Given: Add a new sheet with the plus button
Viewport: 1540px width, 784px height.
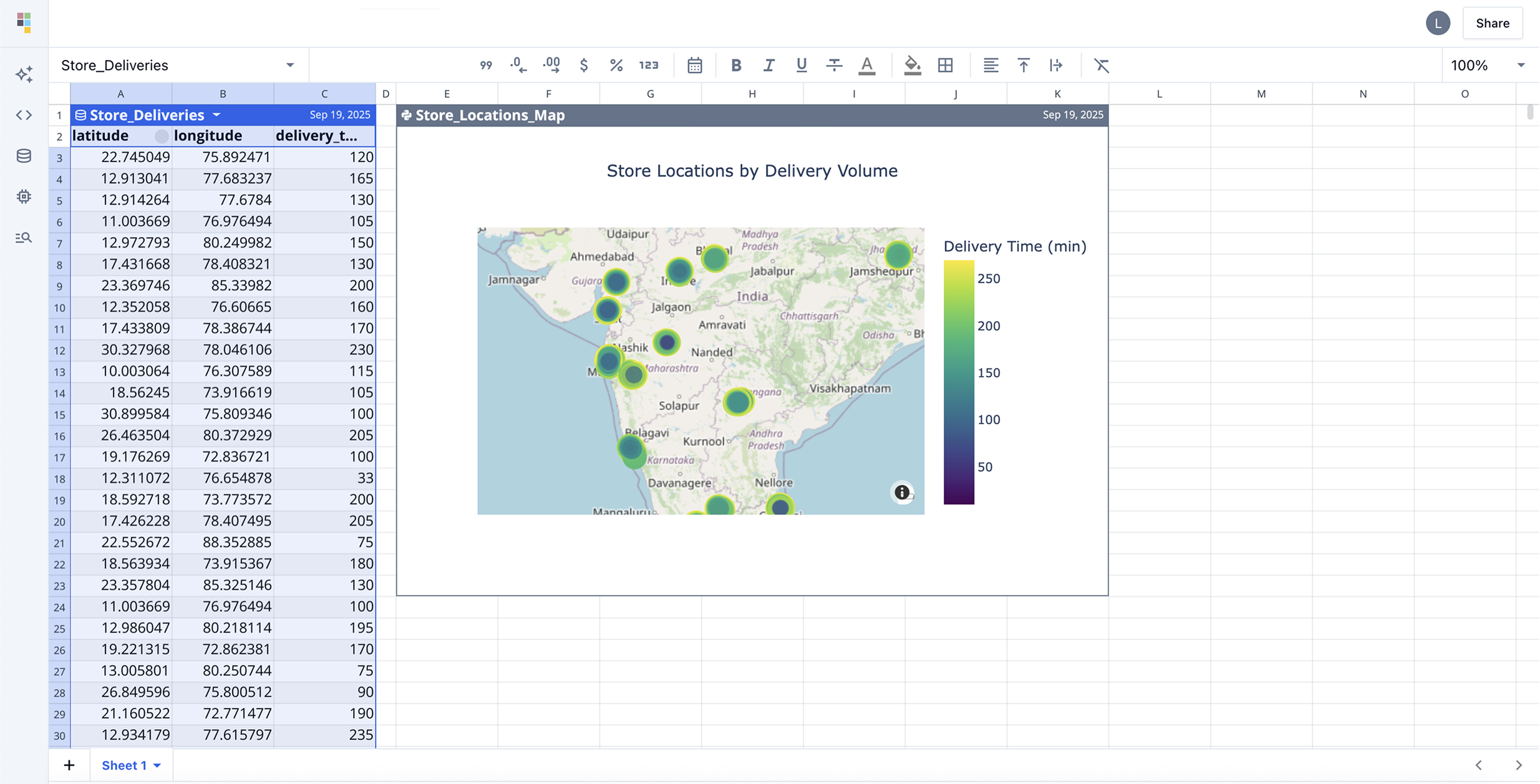Looking at the screenshot, I should pos(69,765).
